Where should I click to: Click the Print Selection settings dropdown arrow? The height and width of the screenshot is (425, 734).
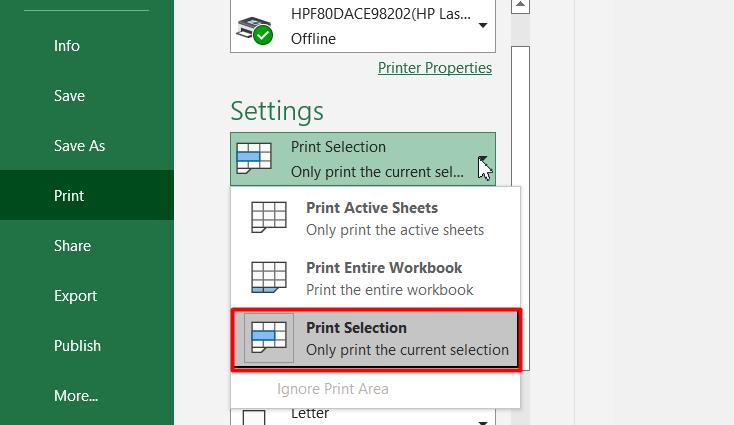pyautogui.click(x=483, y=159)
